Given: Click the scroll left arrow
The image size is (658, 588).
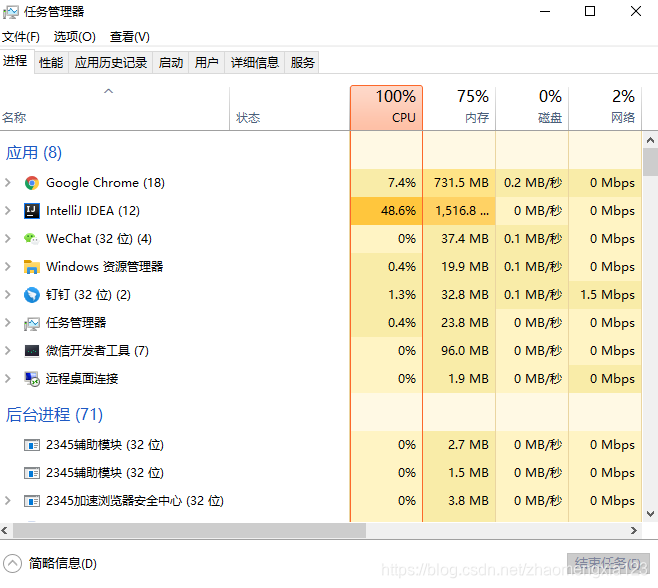Looking at the screenshot, I should point(5,531).
